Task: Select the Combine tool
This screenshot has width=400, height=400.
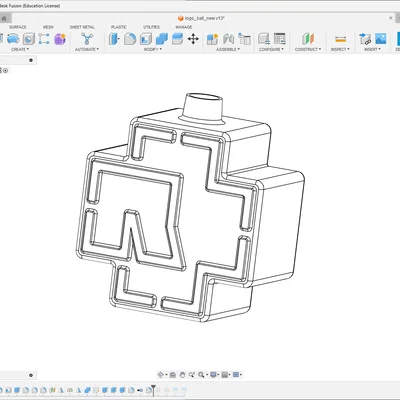Action: (162, 39)
